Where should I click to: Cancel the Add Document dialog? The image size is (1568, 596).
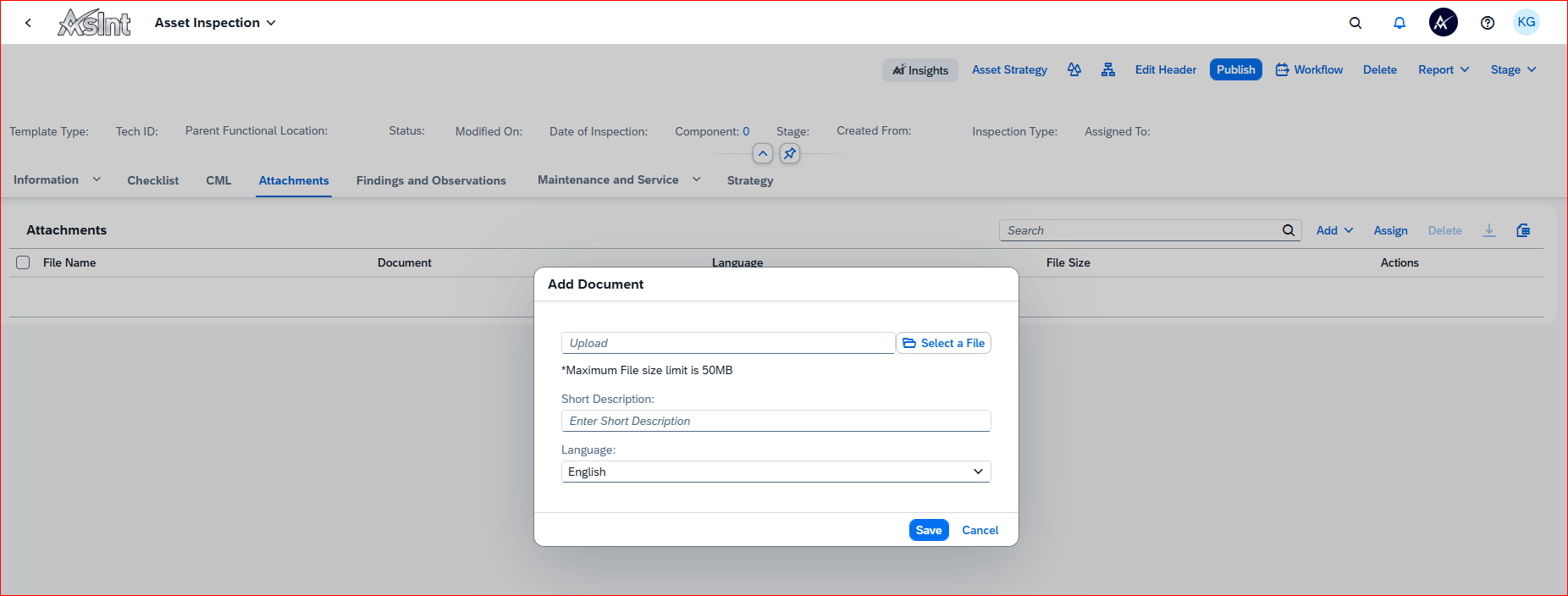[x=980, y=530]
